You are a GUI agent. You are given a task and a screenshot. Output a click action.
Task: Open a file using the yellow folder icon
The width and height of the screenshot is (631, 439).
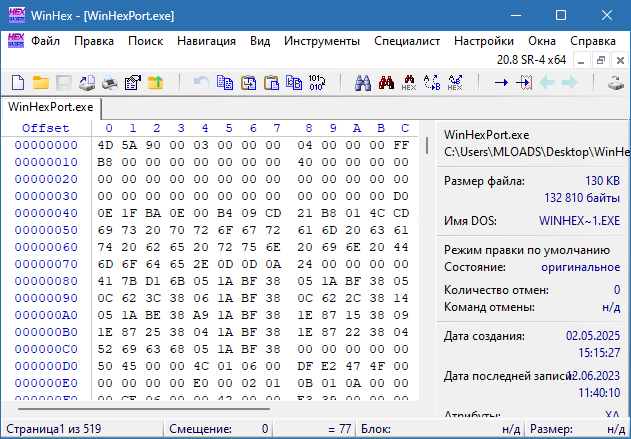[41, 82]
